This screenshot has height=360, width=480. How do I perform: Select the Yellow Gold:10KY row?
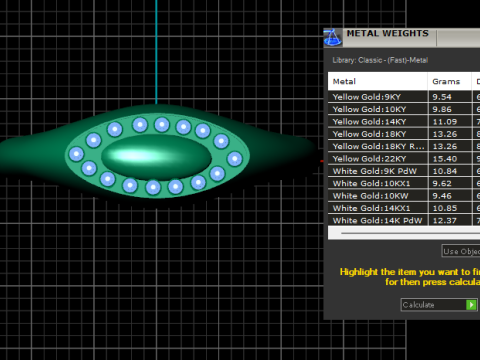click(x=404, y=109)
